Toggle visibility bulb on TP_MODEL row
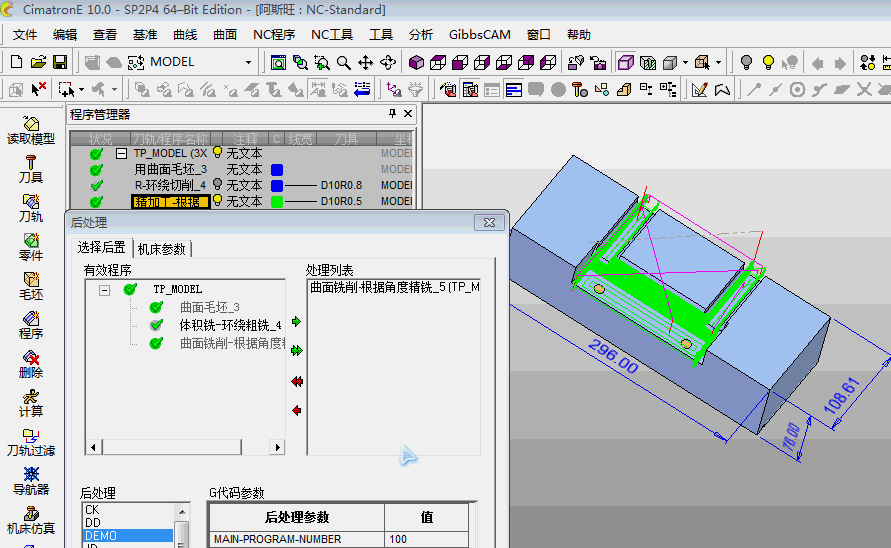The width and height of the screenshot is (891, 548). click(x=217, y=152)
